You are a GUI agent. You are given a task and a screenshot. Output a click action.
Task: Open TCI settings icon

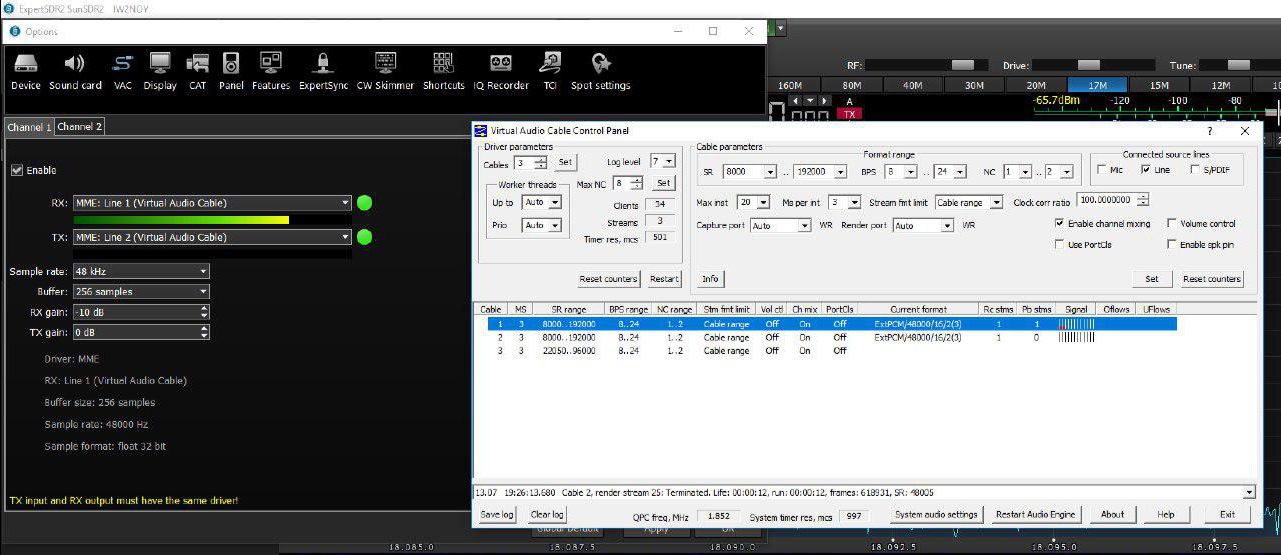tap(550, 64)
